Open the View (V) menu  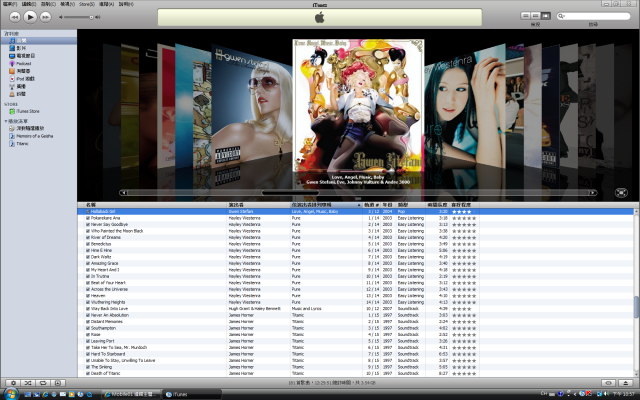coord(67,4)
